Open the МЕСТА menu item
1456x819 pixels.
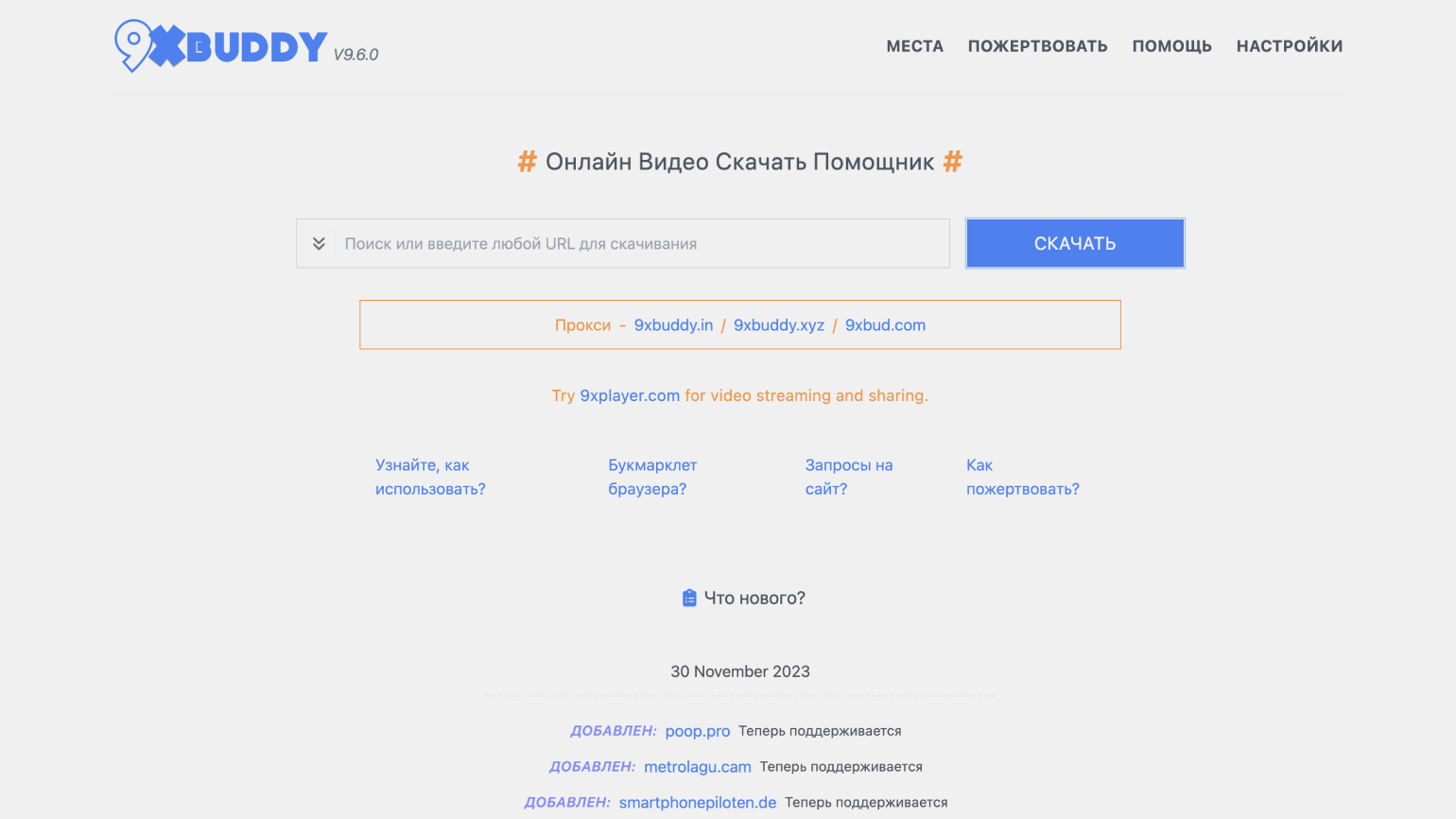click(914, 46)
